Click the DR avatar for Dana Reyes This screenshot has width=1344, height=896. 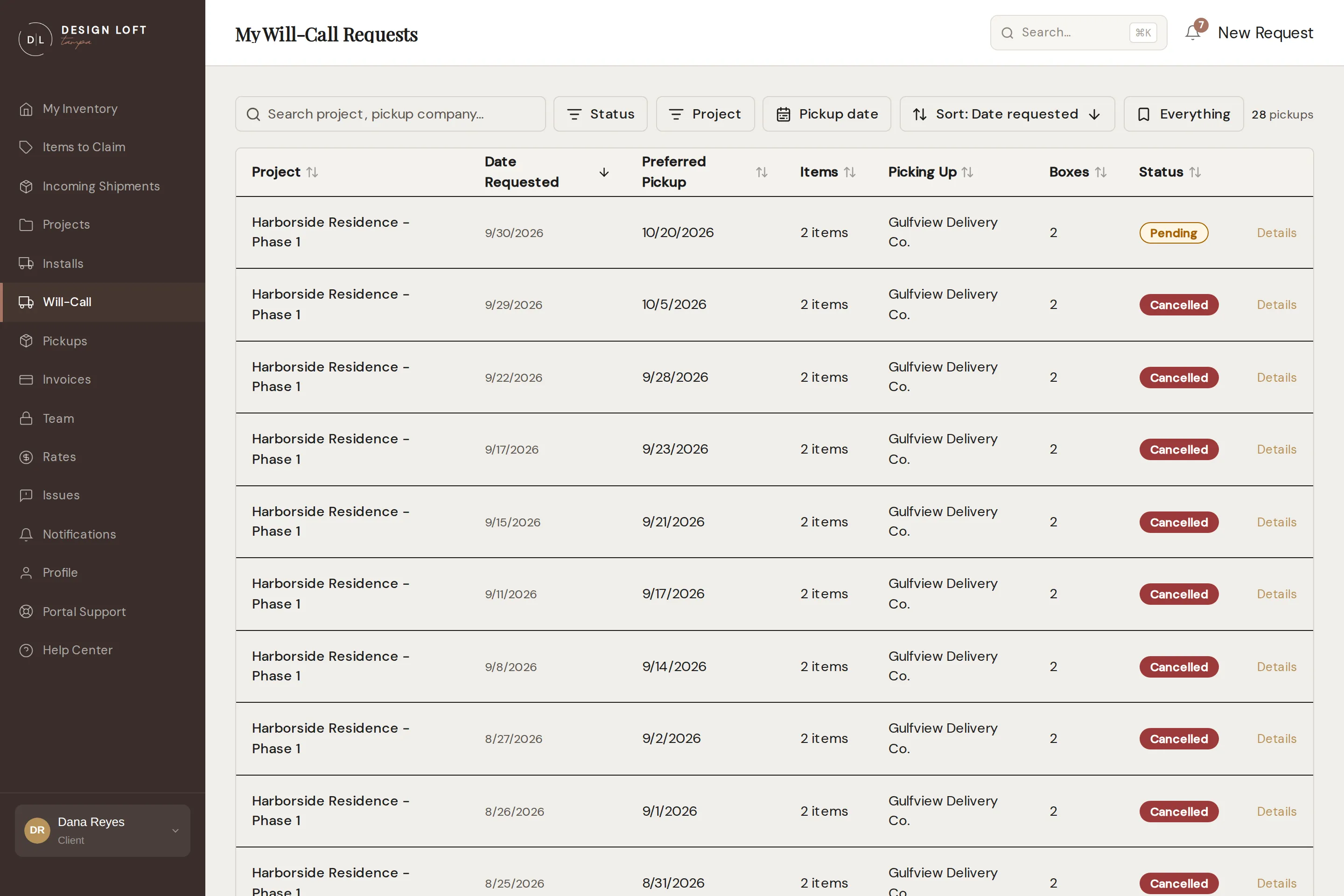37,830
